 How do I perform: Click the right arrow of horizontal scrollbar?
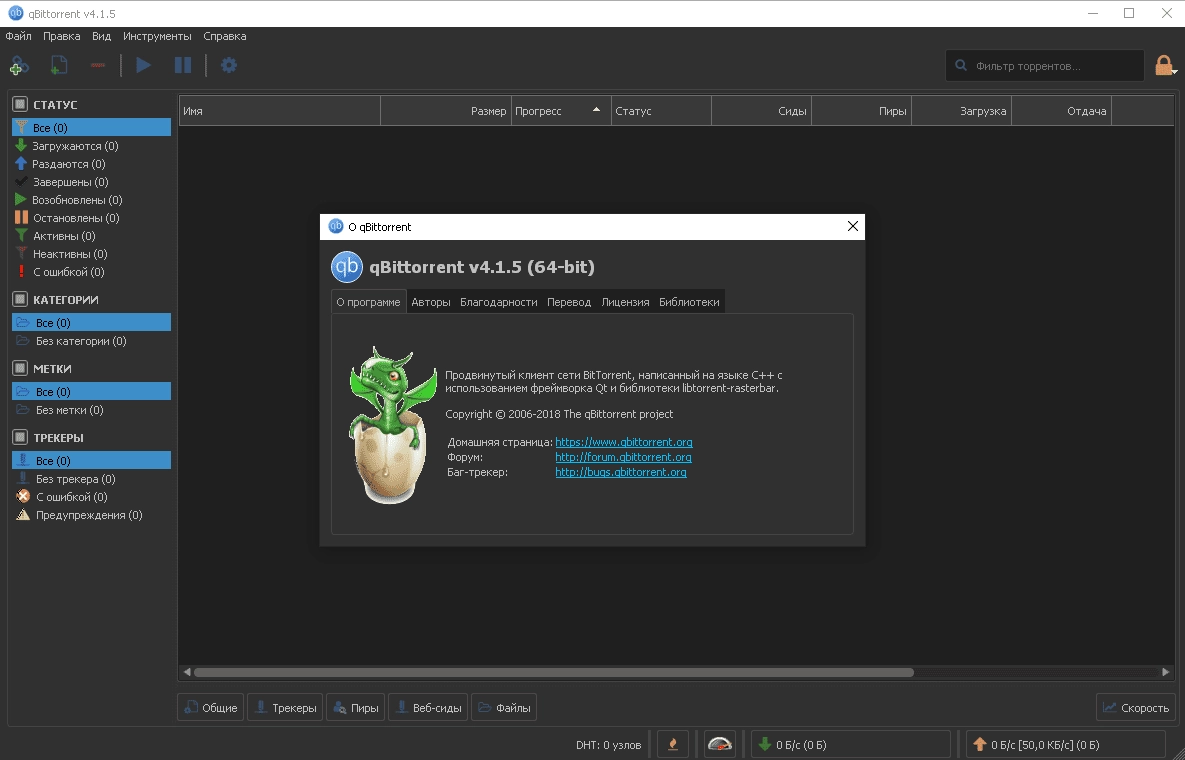coord(1165,672)
